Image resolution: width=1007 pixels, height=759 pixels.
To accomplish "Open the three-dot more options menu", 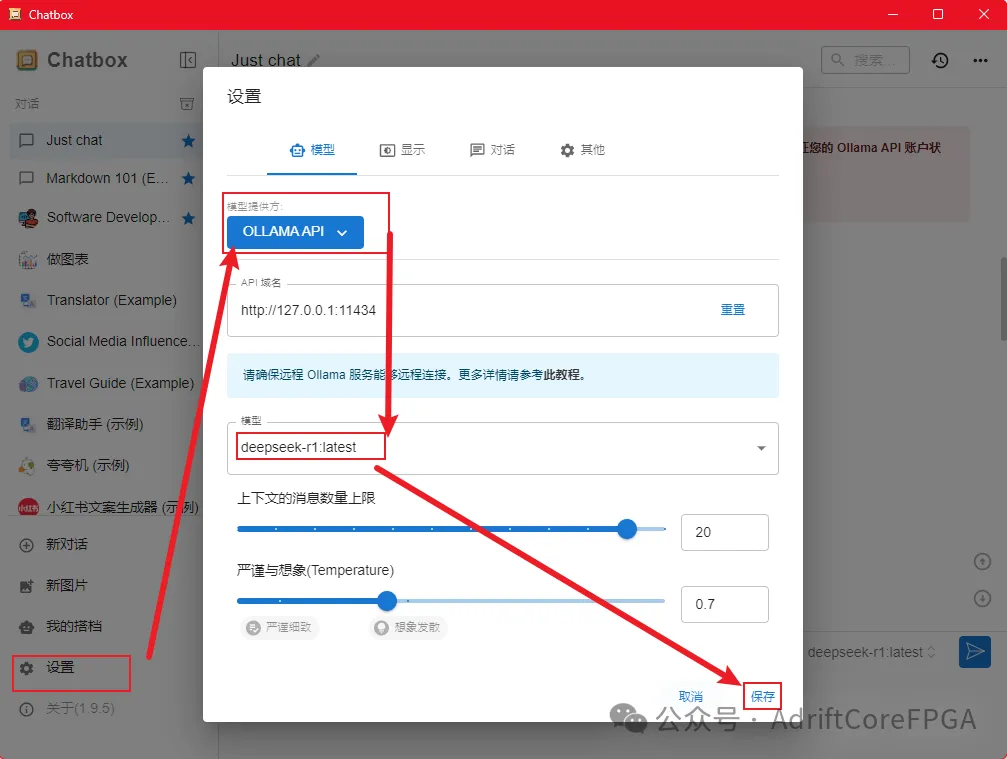I will [980, 60].
